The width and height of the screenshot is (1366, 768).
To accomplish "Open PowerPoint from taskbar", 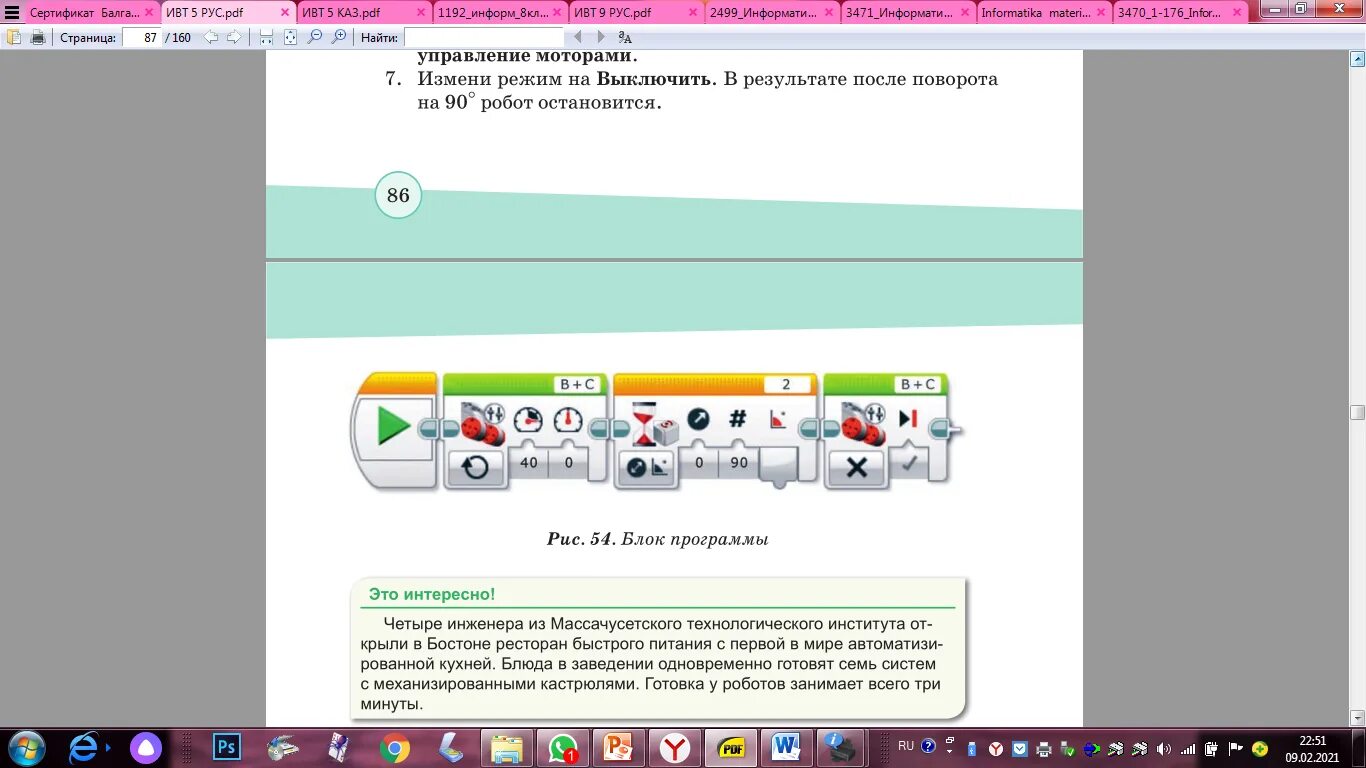I will pyautogui.click(x=619, y=748).
